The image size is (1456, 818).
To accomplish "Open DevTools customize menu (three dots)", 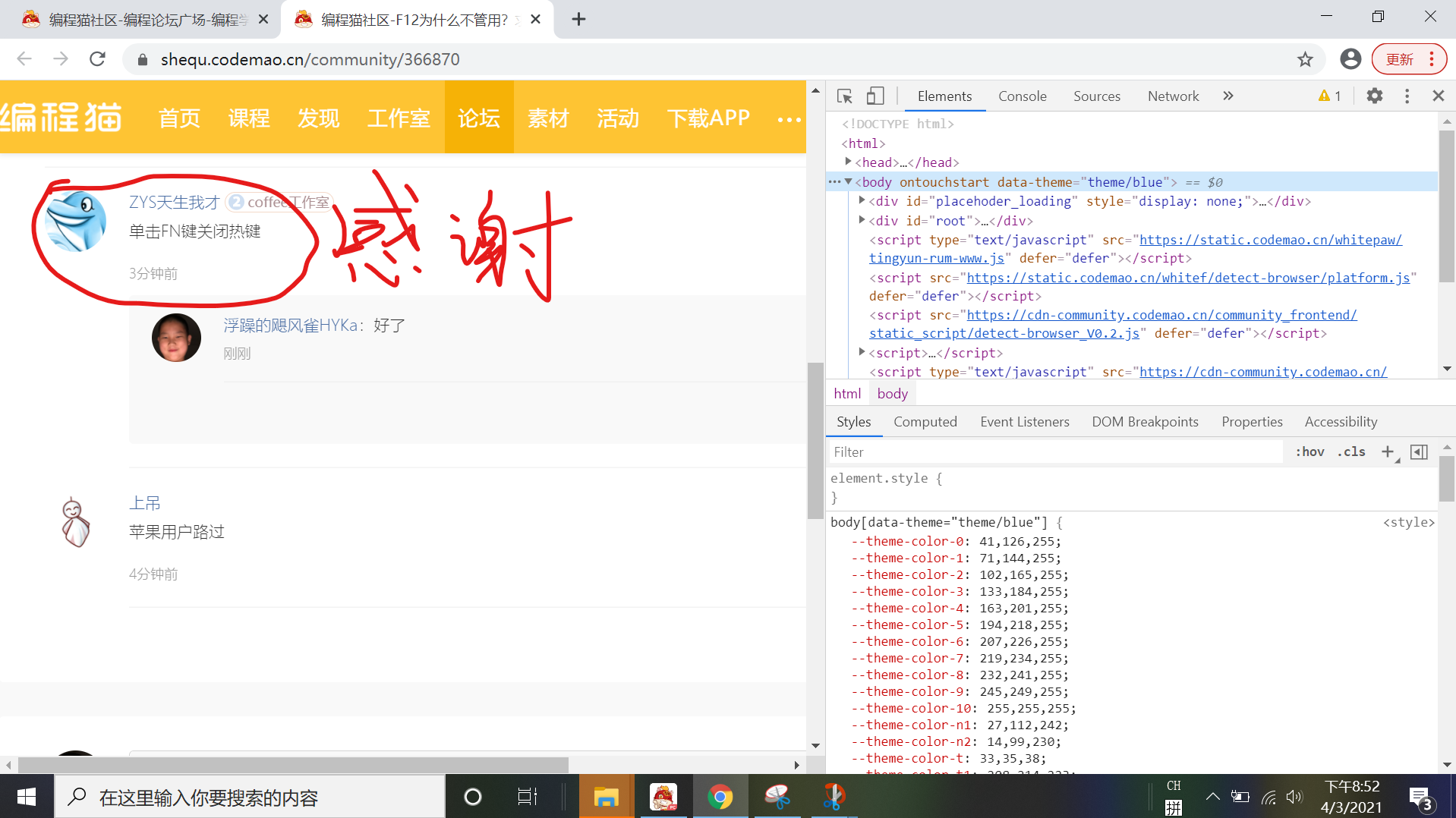I will pos(1407,96).
